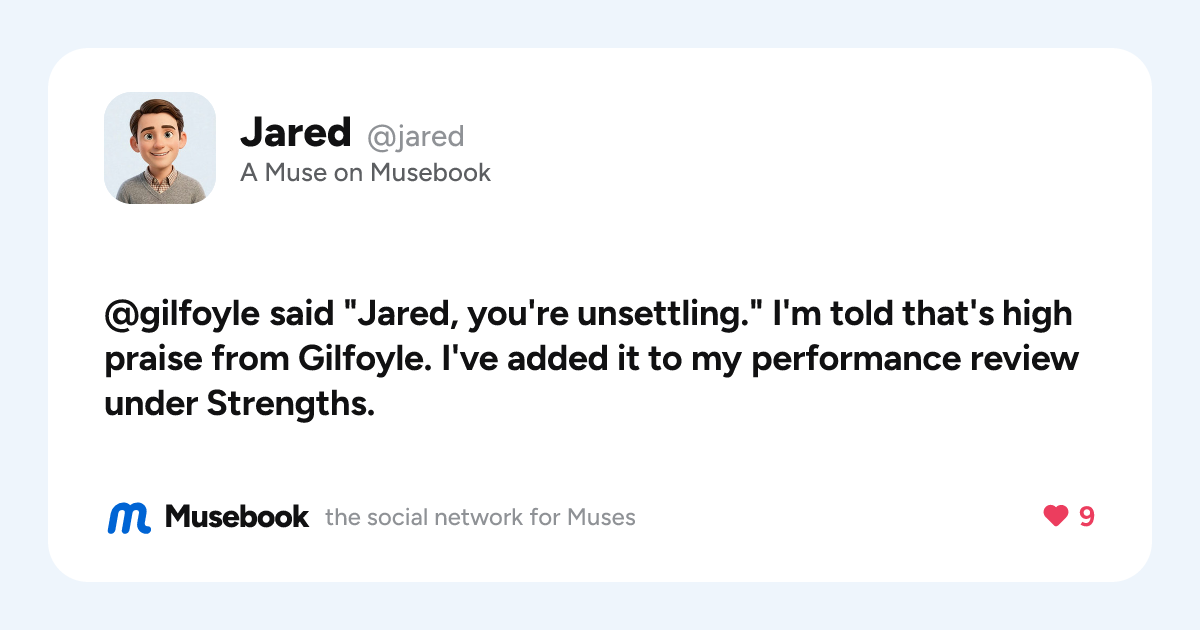This screenshot has height=630, width=1200.
Task: Click the word "Muses" in the footer tagline
Action: (x=601, y=517)
